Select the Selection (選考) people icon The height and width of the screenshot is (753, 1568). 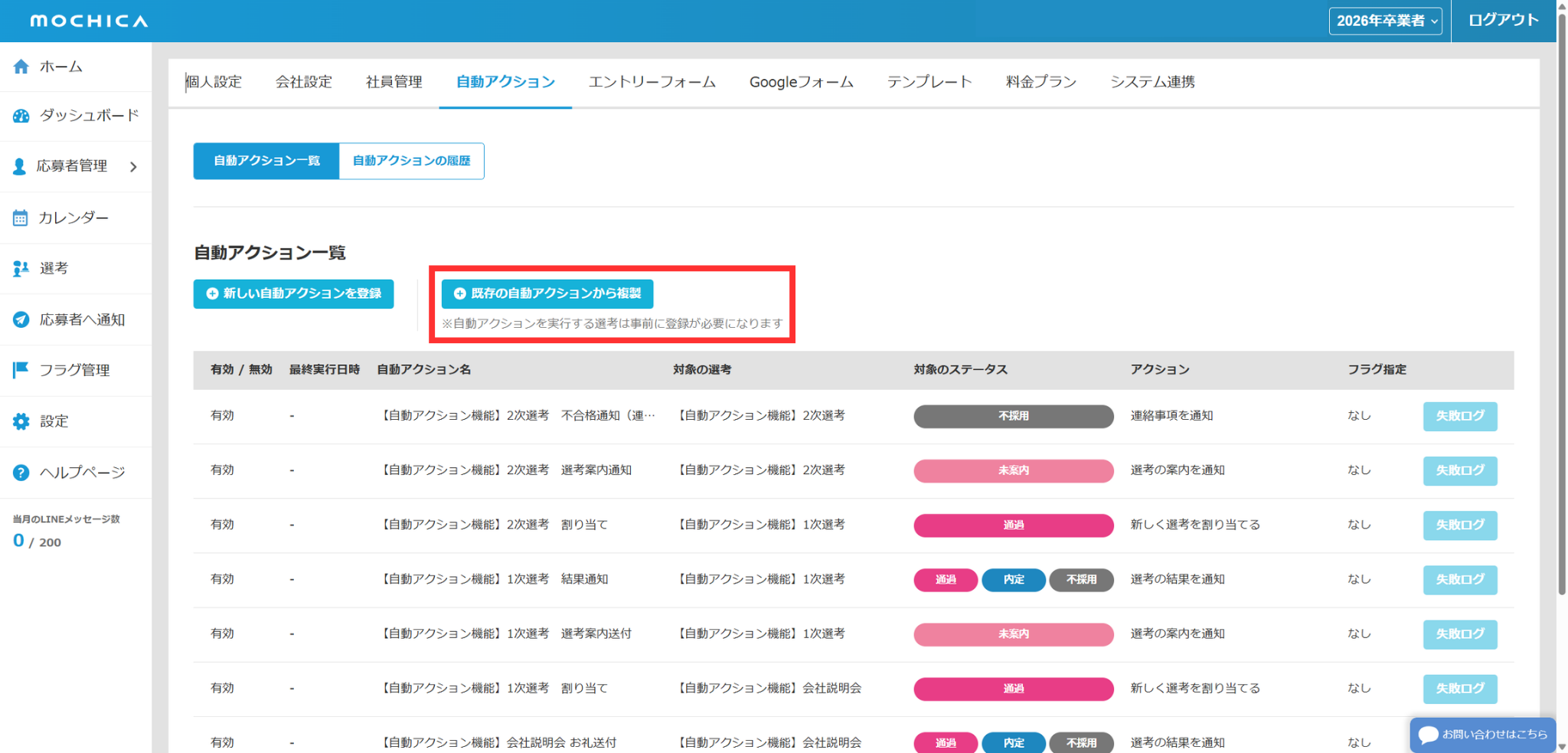coord(21,268)
